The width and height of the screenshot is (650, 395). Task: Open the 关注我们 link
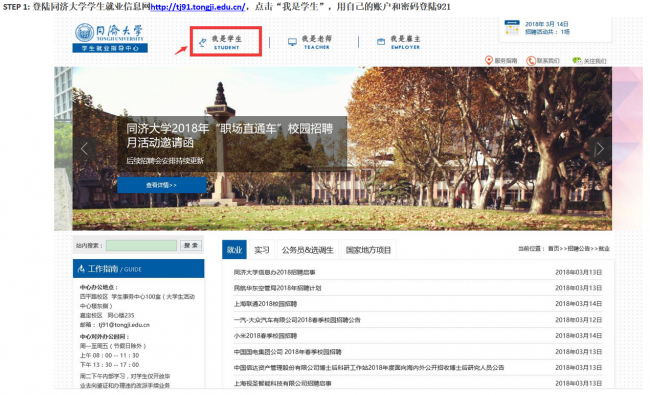(595, 61)
